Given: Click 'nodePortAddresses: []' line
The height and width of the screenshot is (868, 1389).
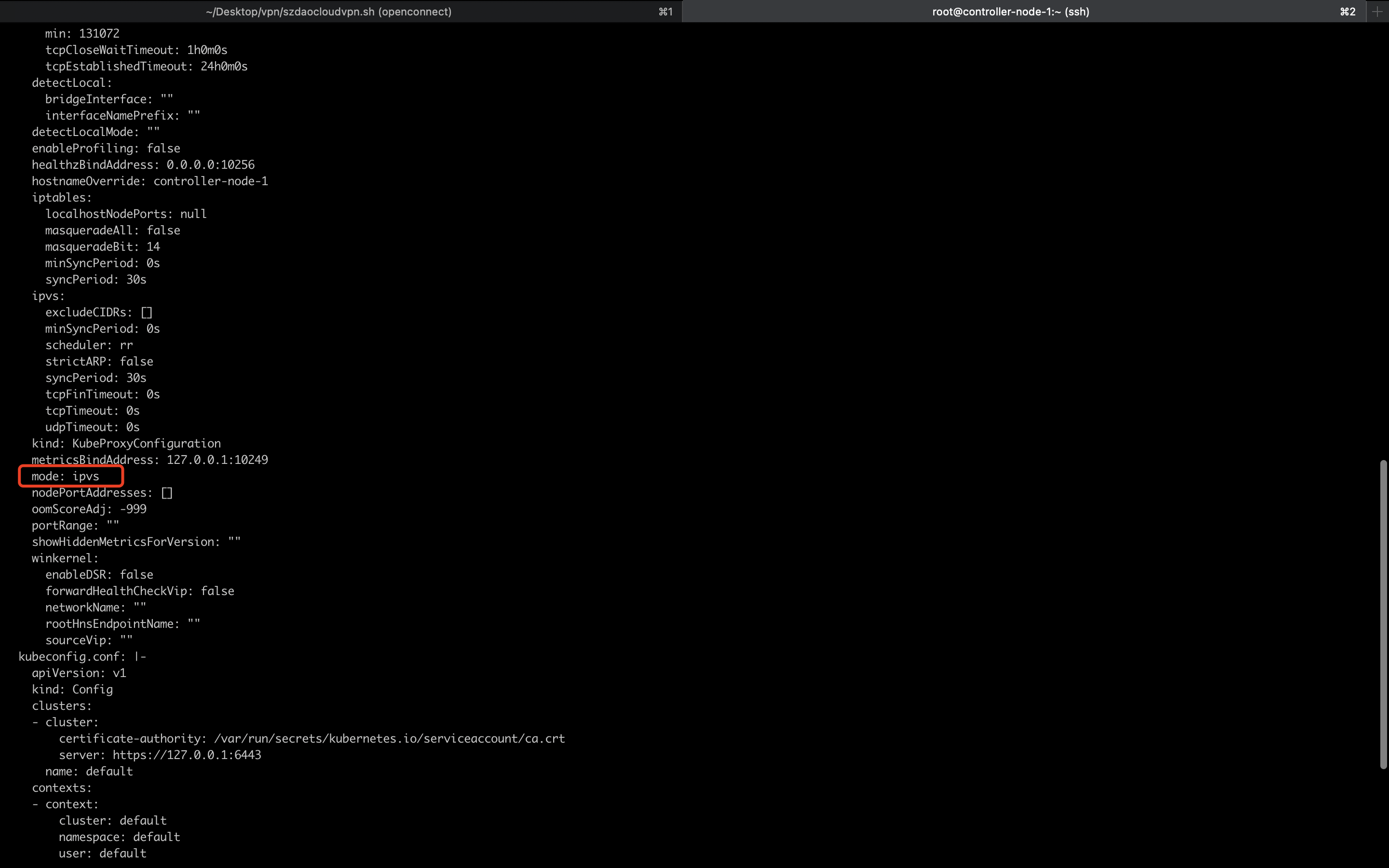Looking at the screenshot, I should pyautogui.click(x=102, y=492).
